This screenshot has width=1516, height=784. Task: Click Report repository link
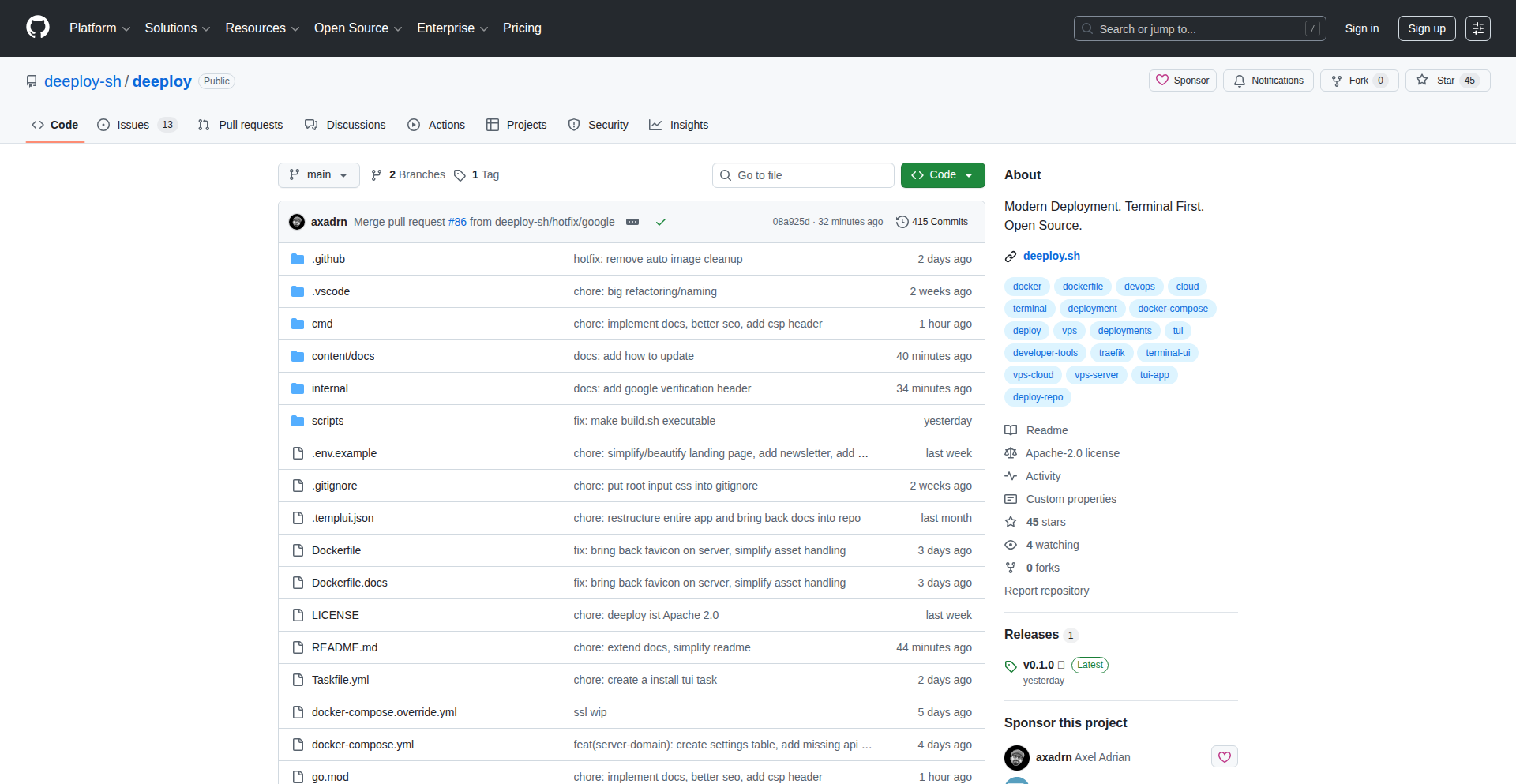pyautogui.click(x=1046, y=591)
